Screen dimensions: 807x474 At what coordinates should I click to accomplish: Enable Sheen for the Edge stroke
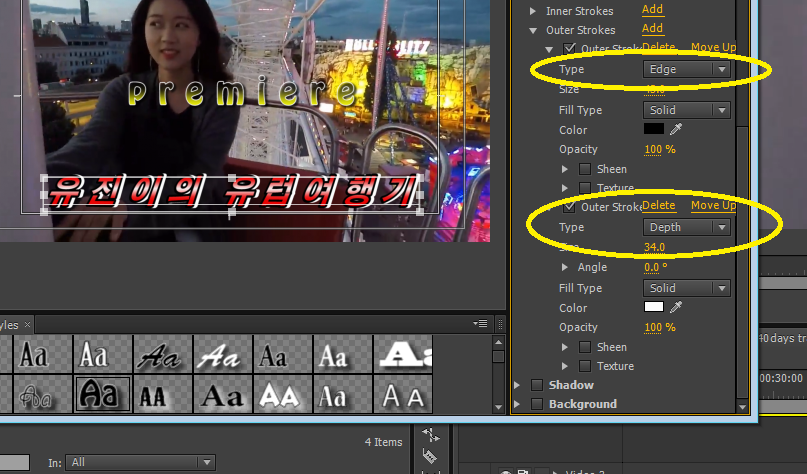[585, 169]
